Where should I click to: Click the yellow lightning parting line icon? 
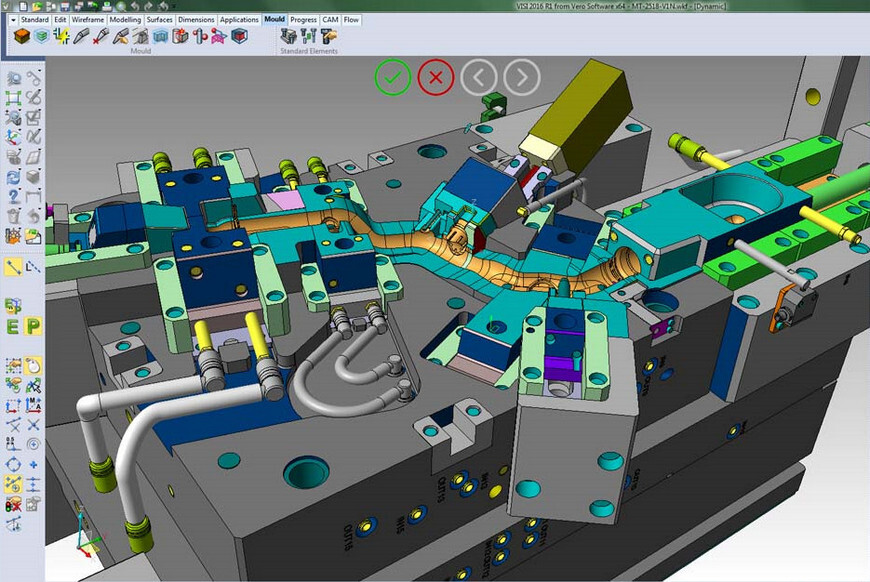pos(61,37)
